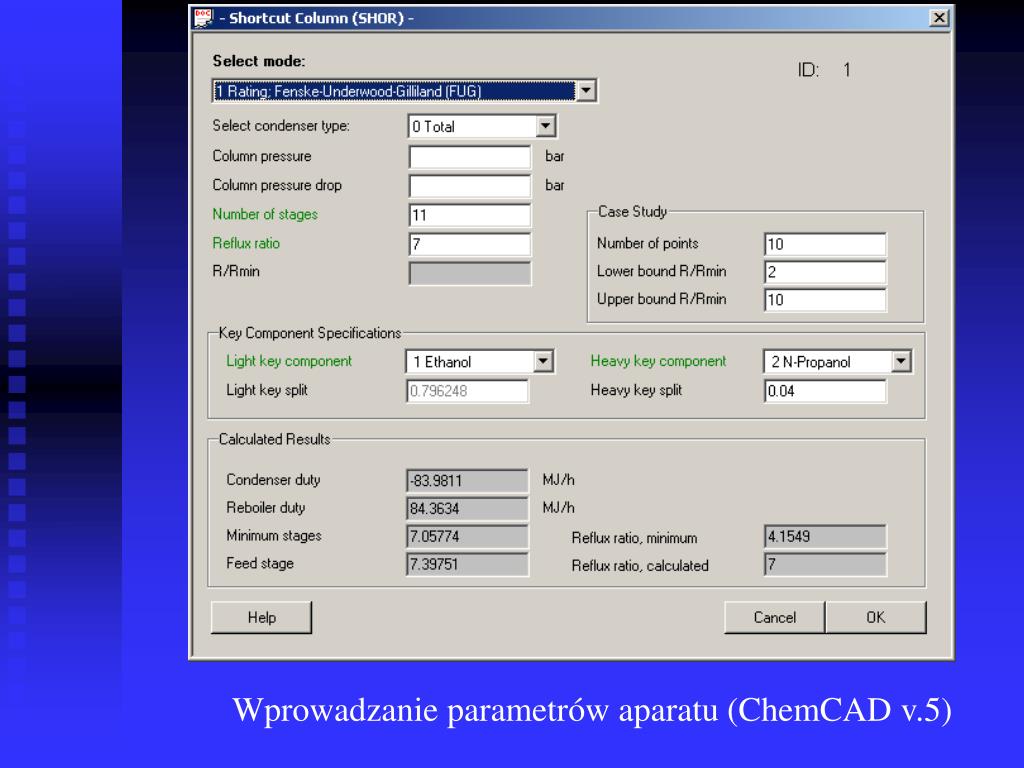This screenshot has width=1024, height=768.
Task: Select the Upper bound R/Rmin field
Action: (825, 300)
